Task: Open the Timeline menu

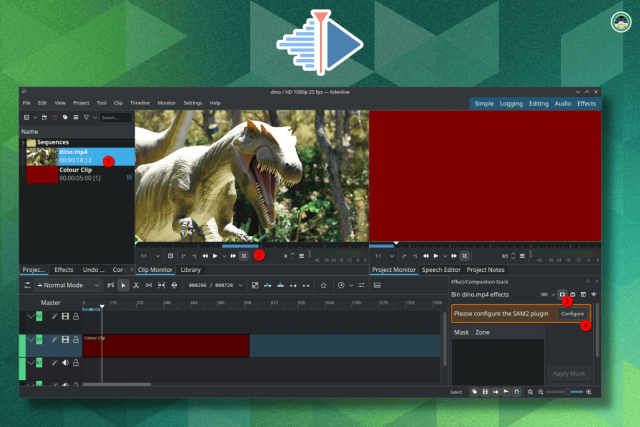Action: coord(139,103)
